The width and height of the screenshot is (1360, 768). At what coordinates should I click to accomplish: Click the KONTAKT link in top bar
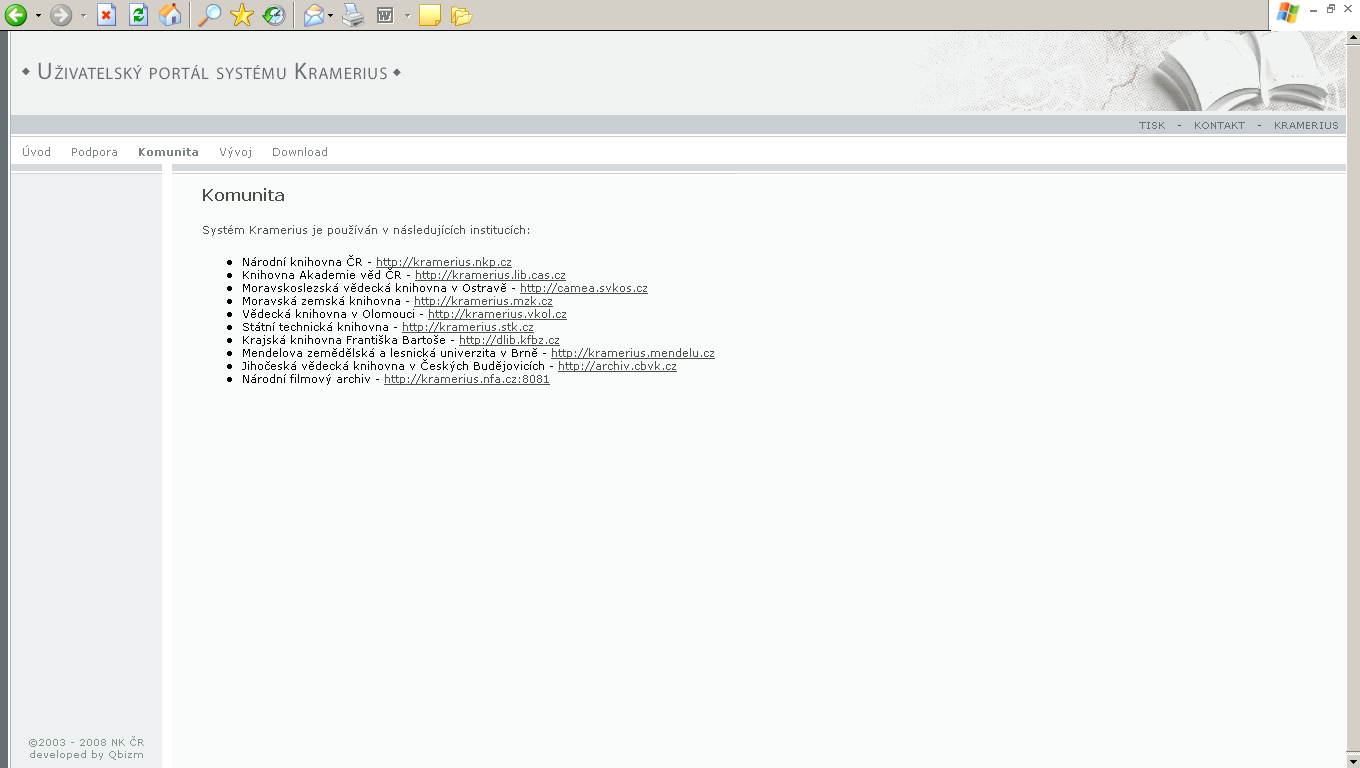tap(1219, 126)
